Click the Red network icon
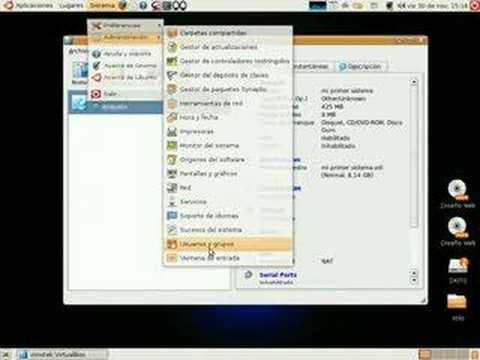480x360 pixels. [172, 188]
